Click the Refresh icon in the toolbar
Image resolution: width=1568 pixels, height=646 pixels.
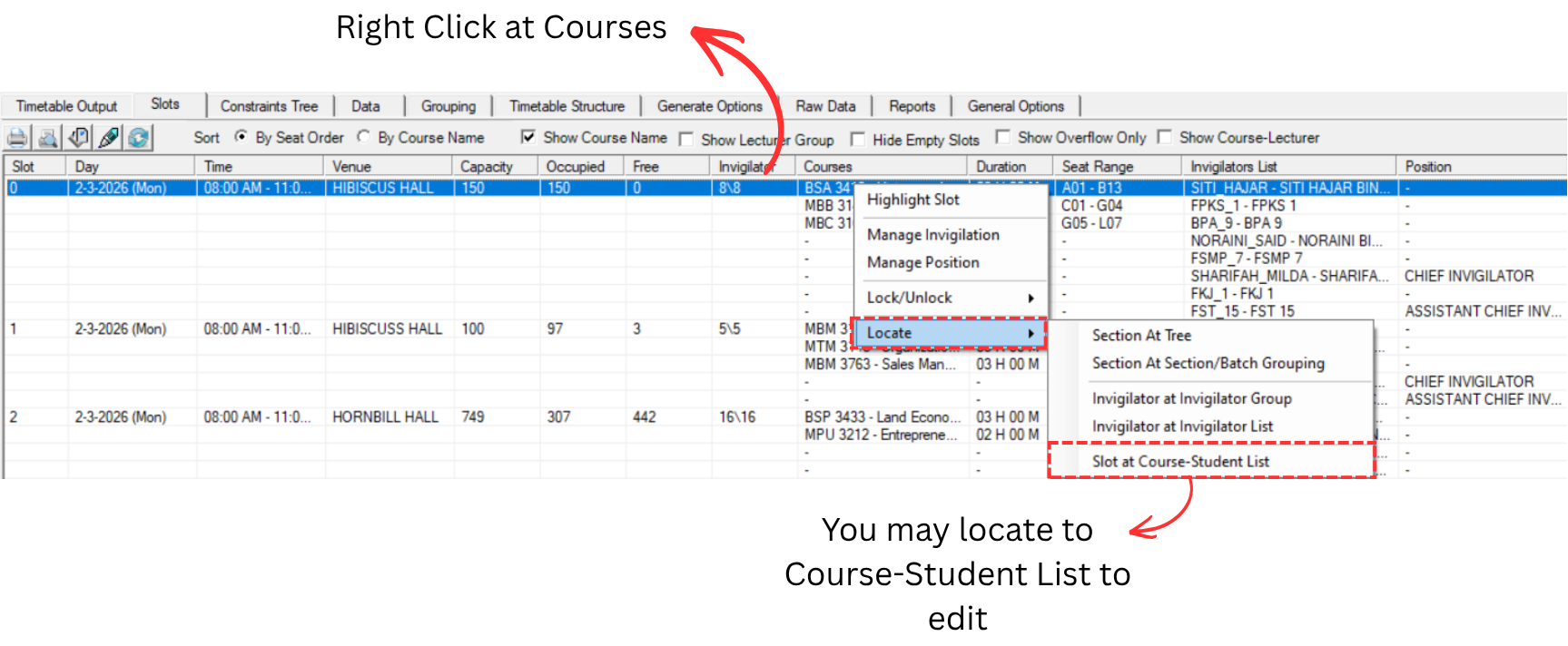(139, 138)
